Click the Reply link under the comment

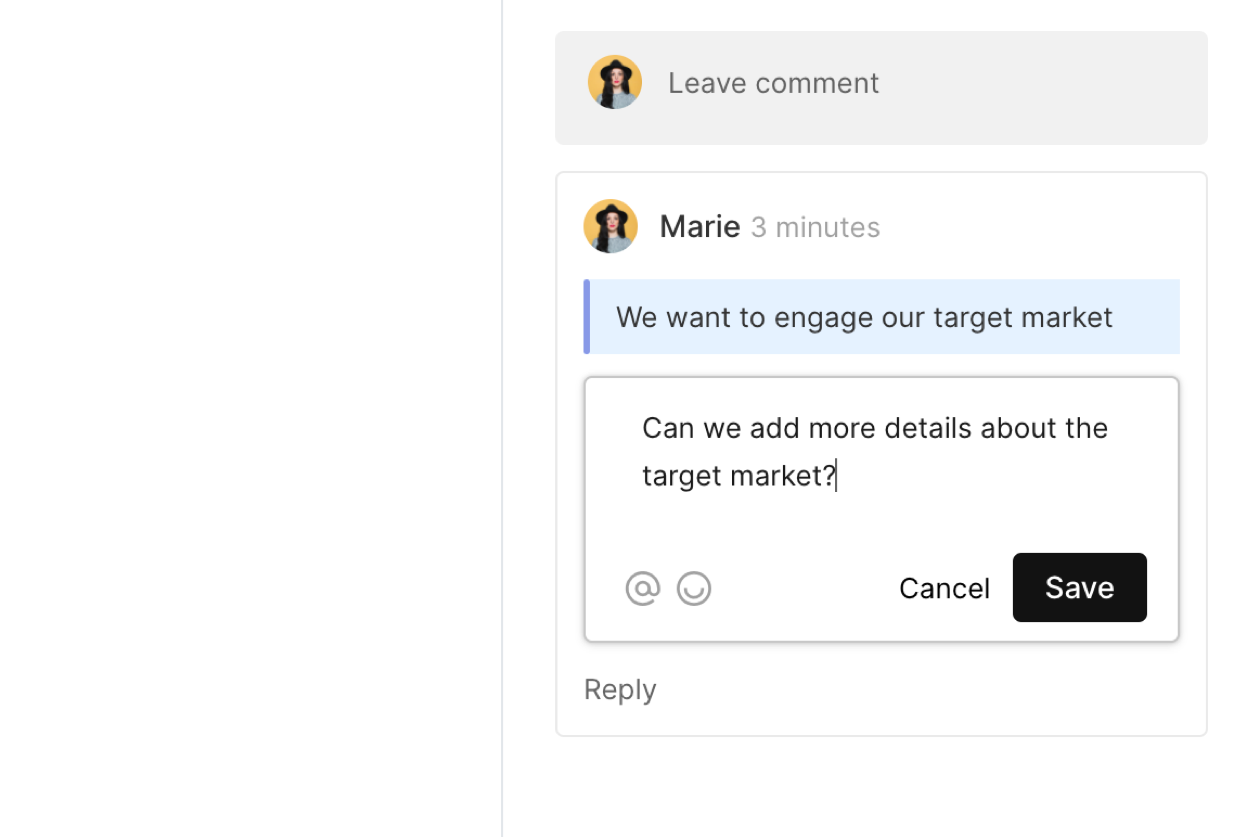click(620, 690)
